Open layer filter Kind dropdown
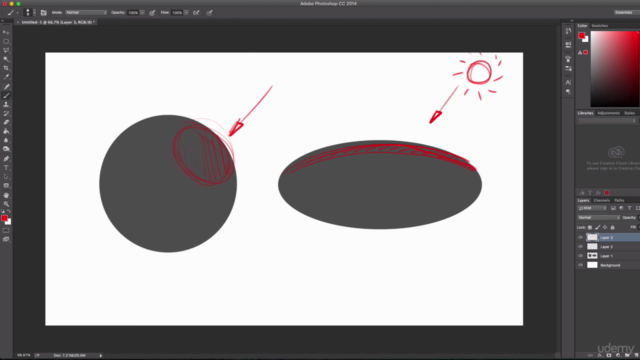The height and width of the screenshot is (360, 640). [592, 208]
